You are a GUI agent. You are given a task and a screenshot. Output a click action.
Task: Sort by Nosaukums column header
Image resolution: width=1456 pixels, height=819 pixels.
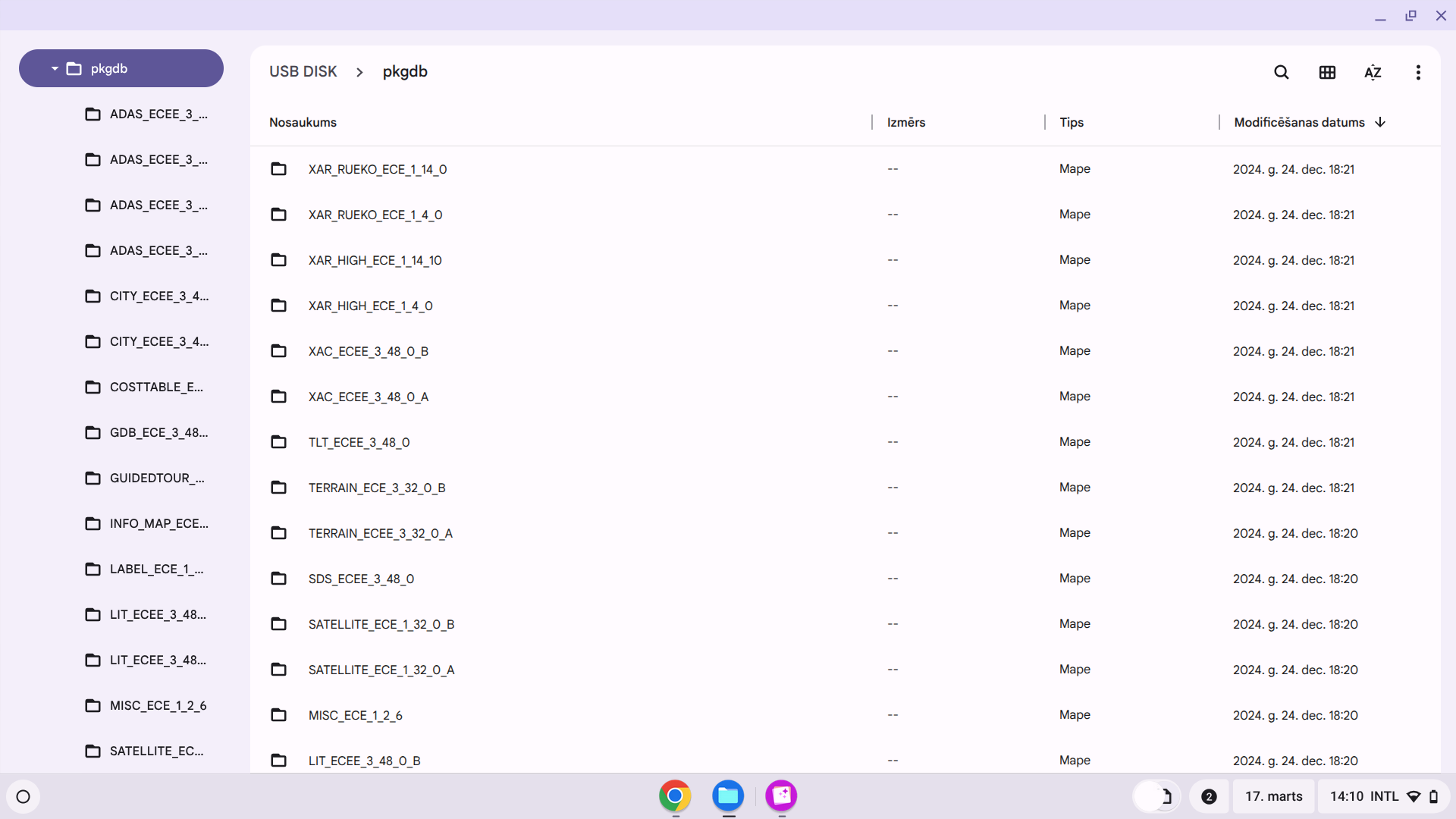pyautogui.click(x=303, y=122)
